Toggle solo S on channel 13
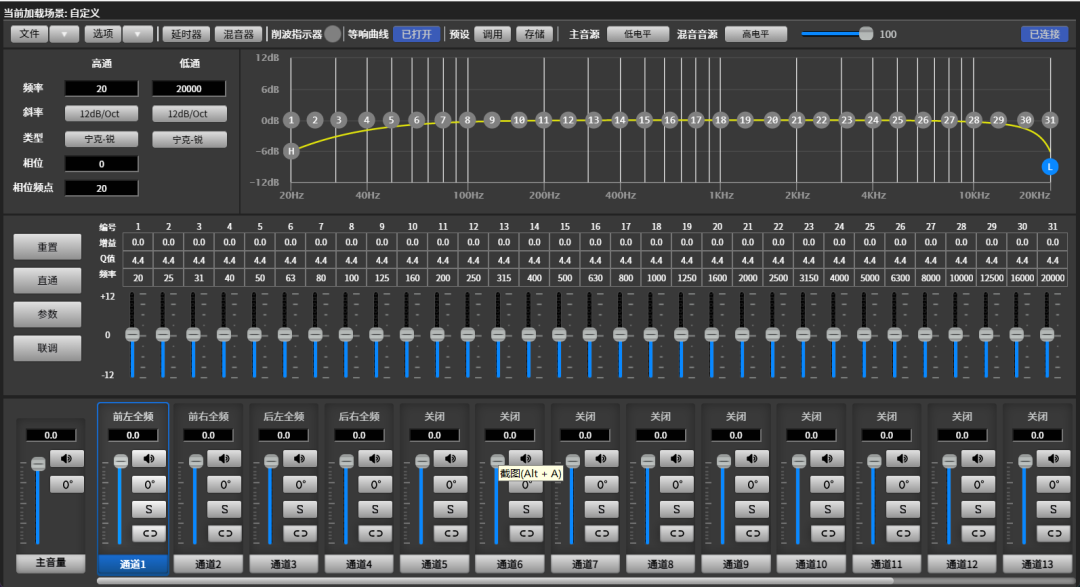The image size is (1080, 587). click(1053, 509)
